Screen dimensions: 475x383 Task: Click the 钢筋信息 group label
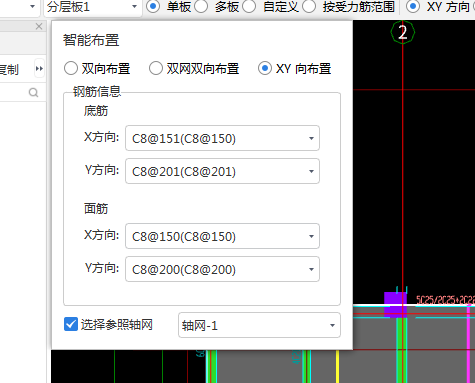[97, 91]
